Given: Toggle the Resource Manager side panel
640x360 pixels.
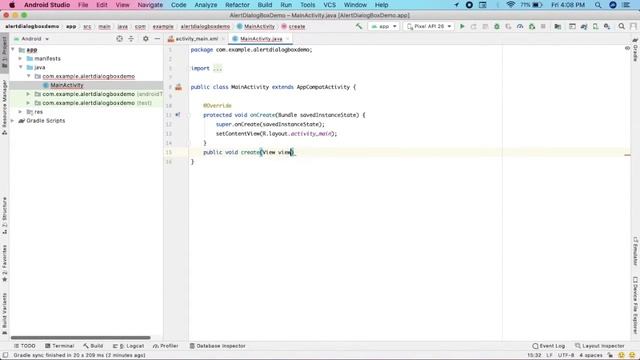Looking at the screenshot, I should pyautogui.click(x=4, y=107).
